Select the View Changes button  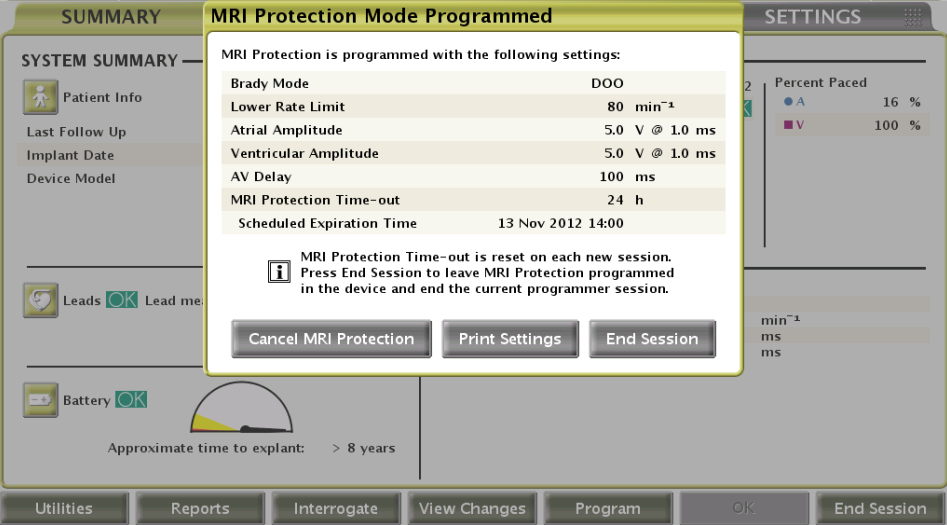click(x=472, y=508)
